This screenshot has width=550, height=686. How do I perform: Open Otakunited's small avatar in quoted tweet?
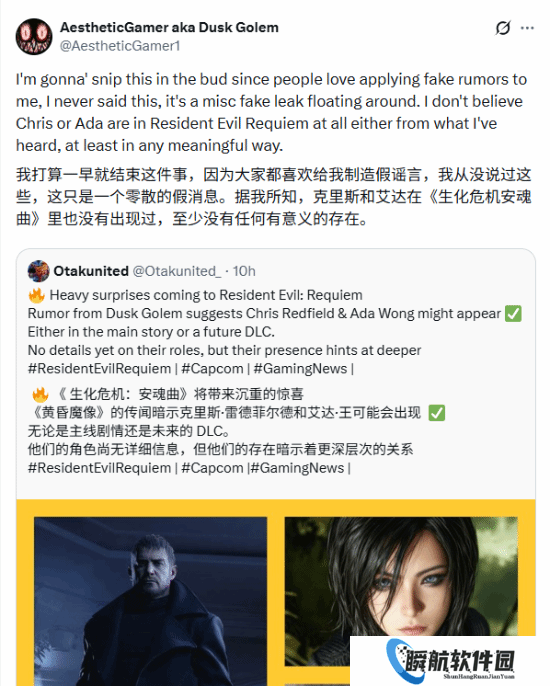[38, 271]
